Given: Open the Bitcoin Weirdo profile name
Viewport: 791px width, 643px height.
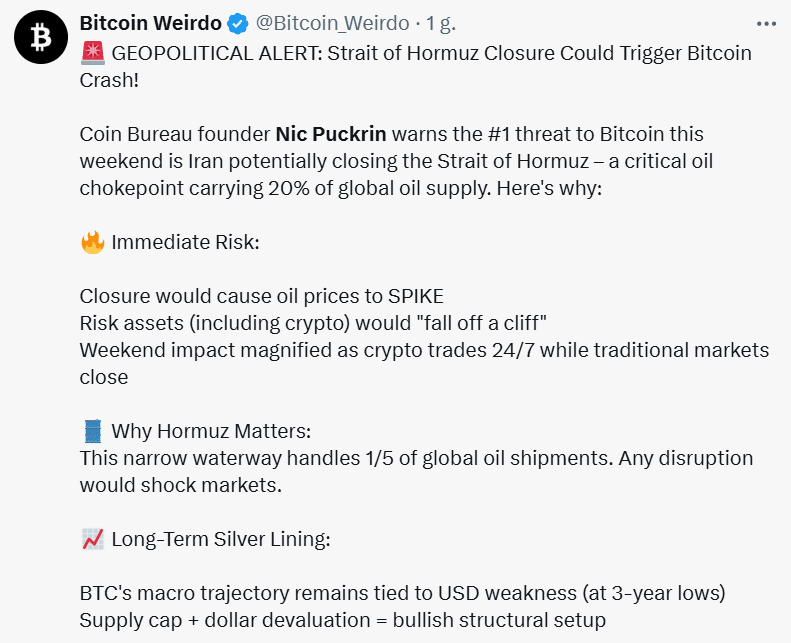Looking at the screenshot, I should coord(152,23).
